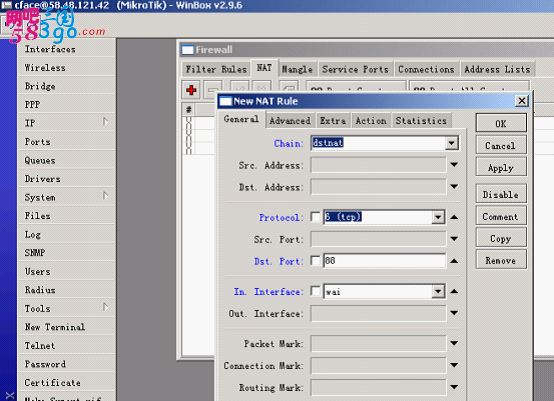Viewport: 554px width, 401px height.
Task: Open Log in the sidebar menu
Action: click(x=66, y=234)
